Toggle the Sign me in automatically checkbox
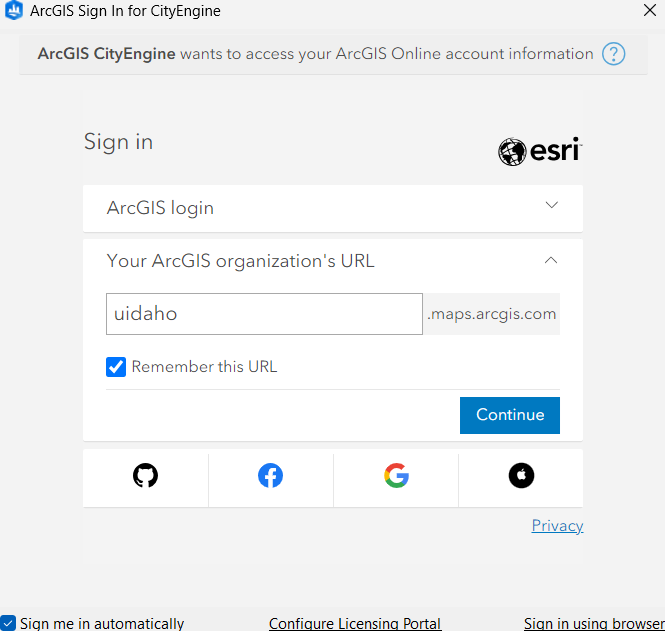The height and width of the screenshot is (631, 665). coord(8,623)
